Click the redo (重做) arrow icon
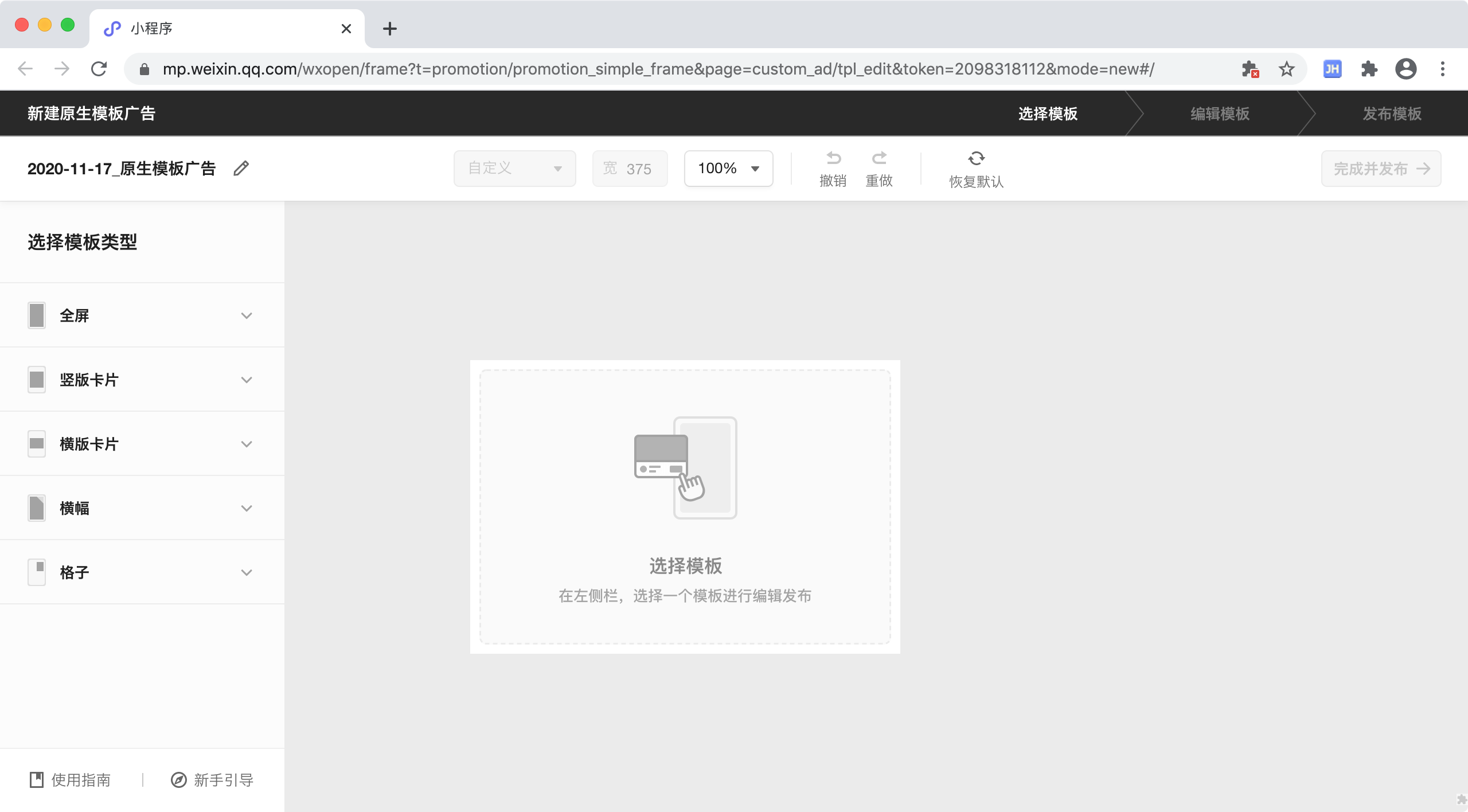This screenshot has height=812, width=1468. [879, 158]
